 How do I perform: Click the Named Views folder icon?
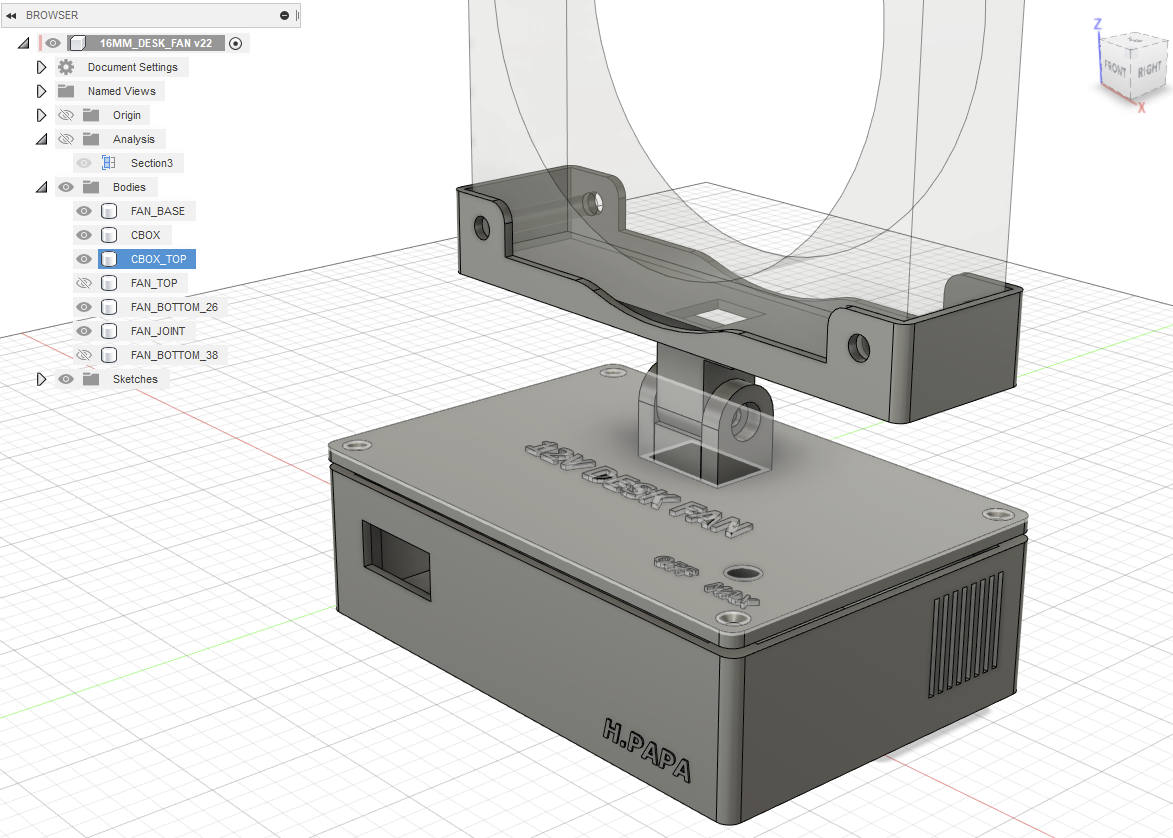[x=66, y=91]
